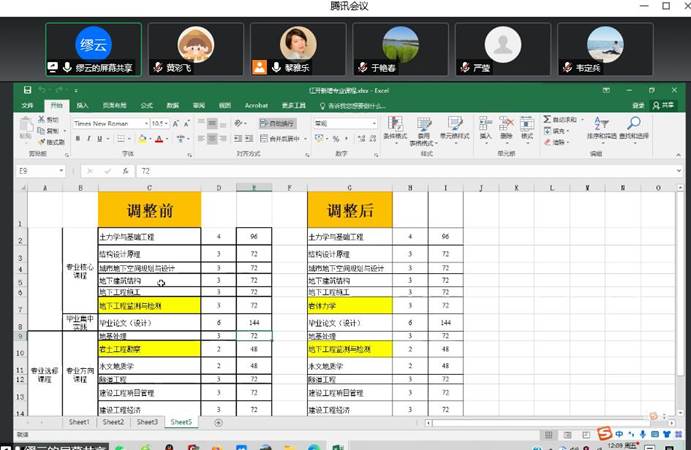
Task: Switch to the Formulas (公式) tab
Action: point(146,105)
